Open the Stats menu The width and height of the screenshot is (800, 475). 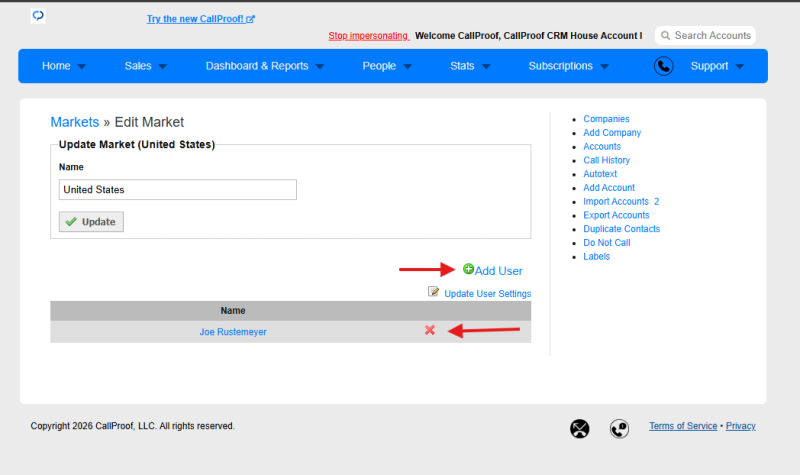pyautogui.click(x=462, y=66)
